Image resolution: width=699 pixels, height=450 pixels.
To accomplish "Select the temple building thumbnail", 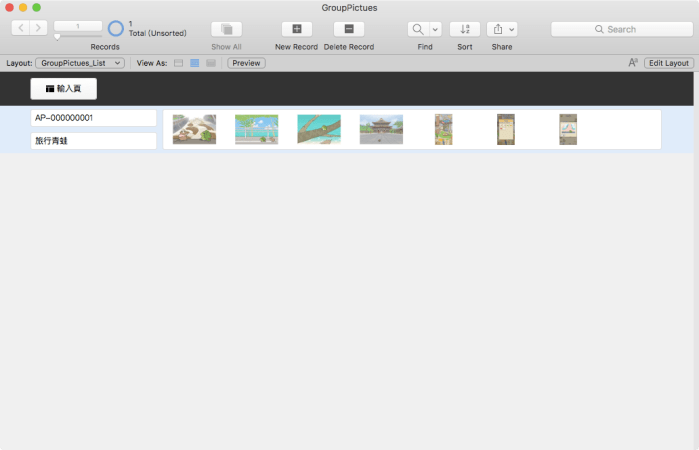I will (x=381, y=129).
